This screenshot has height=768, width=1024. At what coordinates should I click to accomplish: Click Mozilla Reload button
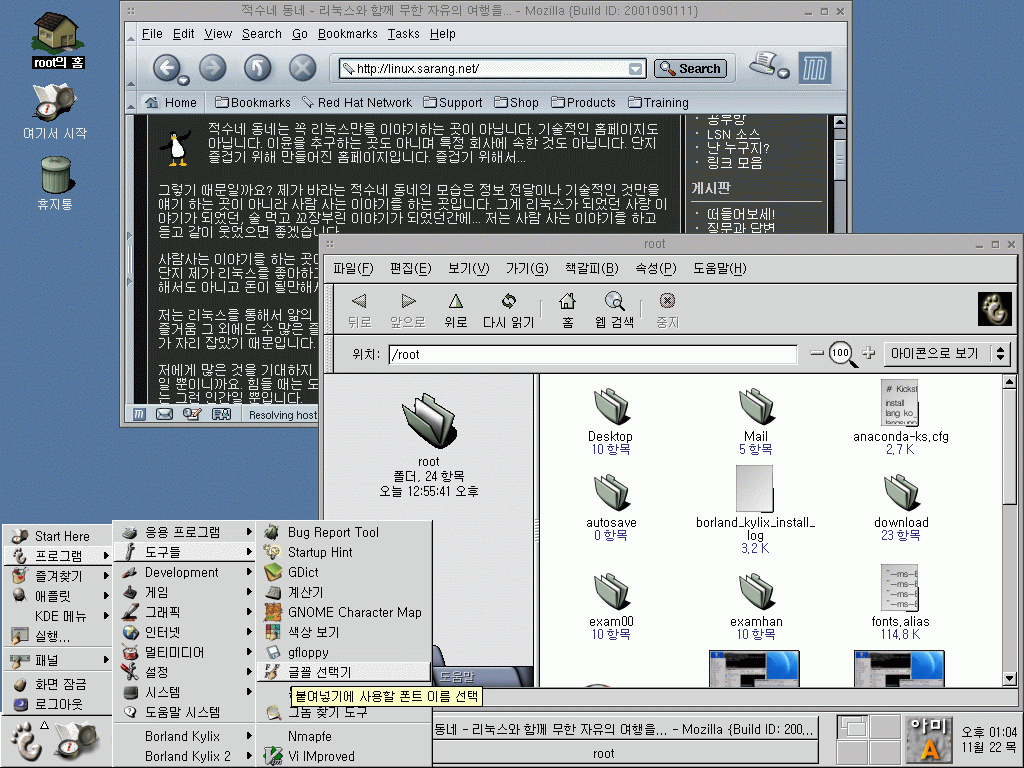[257, 67]
